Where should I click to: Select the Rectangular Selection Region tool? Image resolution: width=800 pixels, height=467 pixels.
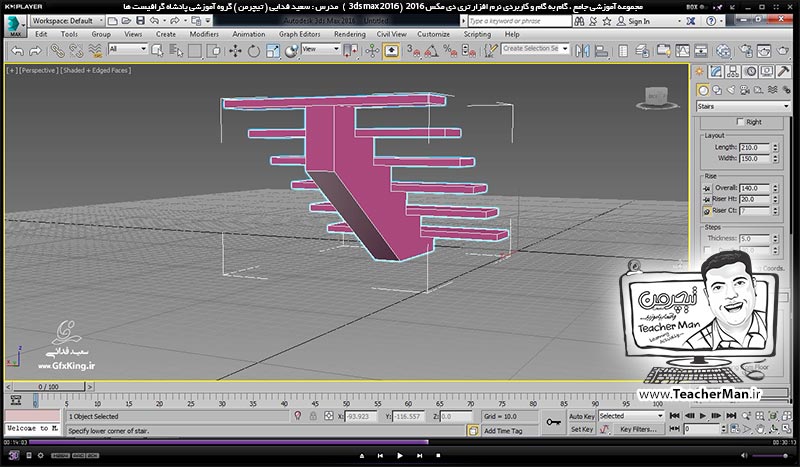[x=194, y=51]
